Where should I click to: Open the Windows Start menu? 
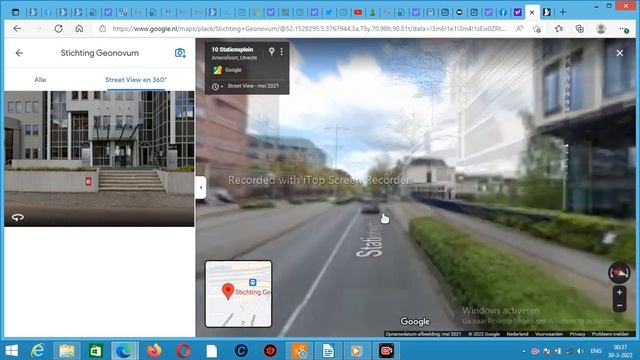(x=12, y=351)
